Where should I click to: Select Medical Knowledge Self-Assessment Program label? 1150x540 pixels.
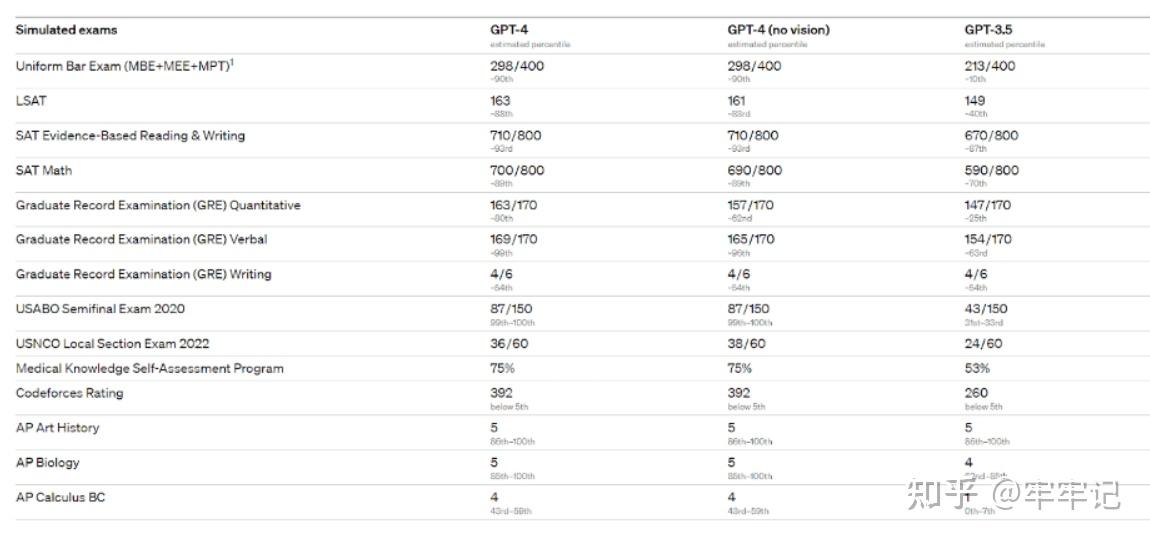tap(149, 368)
